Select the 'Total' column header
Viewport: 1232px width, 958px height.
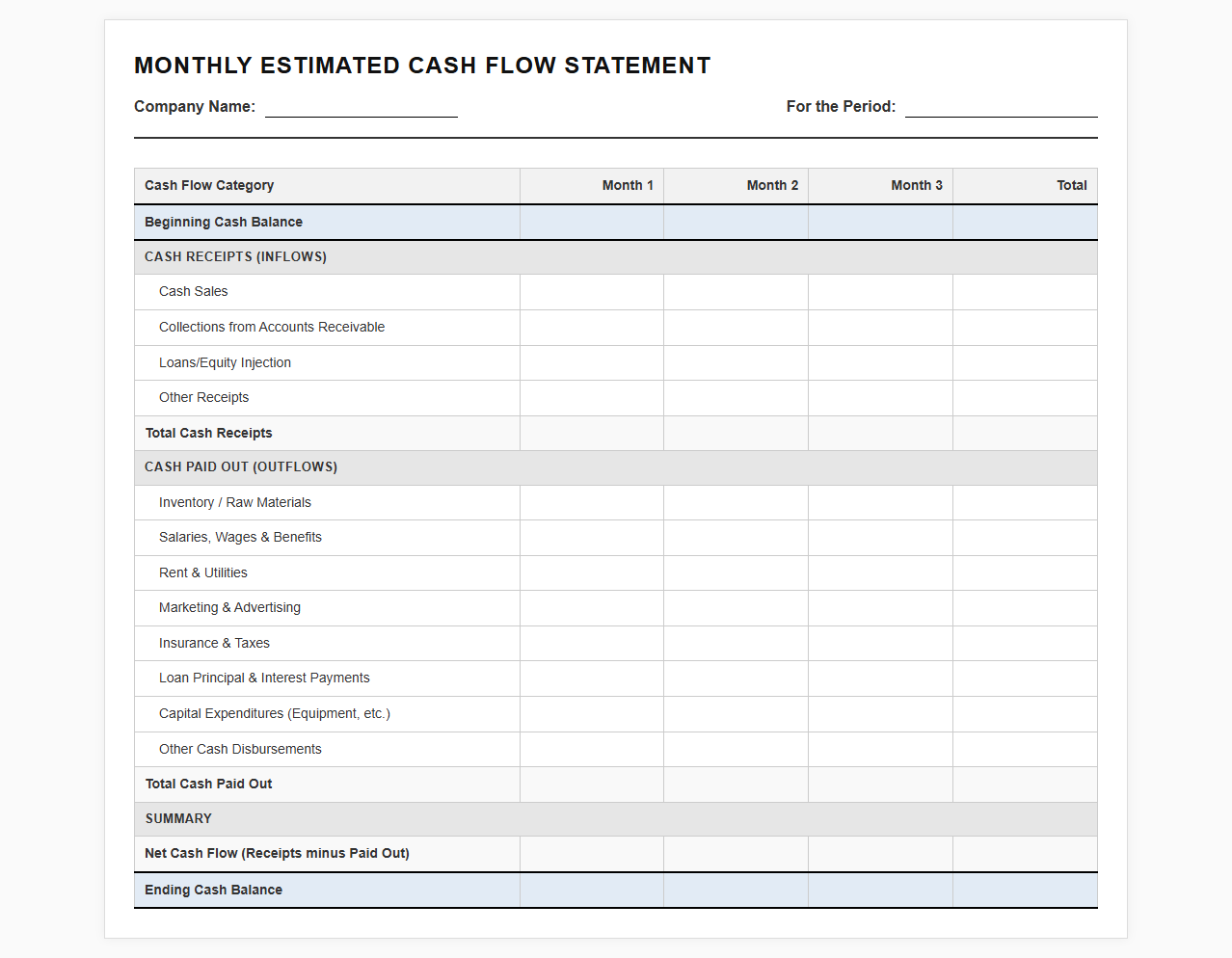pyautogui.click(x=1026, y=186)
